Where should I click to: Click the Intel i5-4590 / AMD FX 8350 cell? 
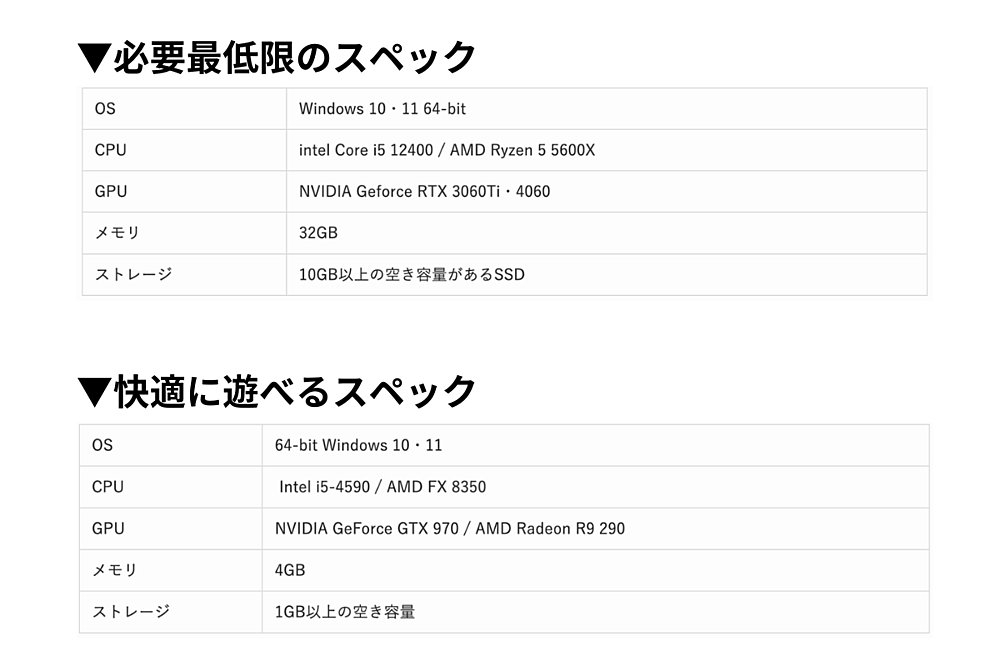pos(382,487)
